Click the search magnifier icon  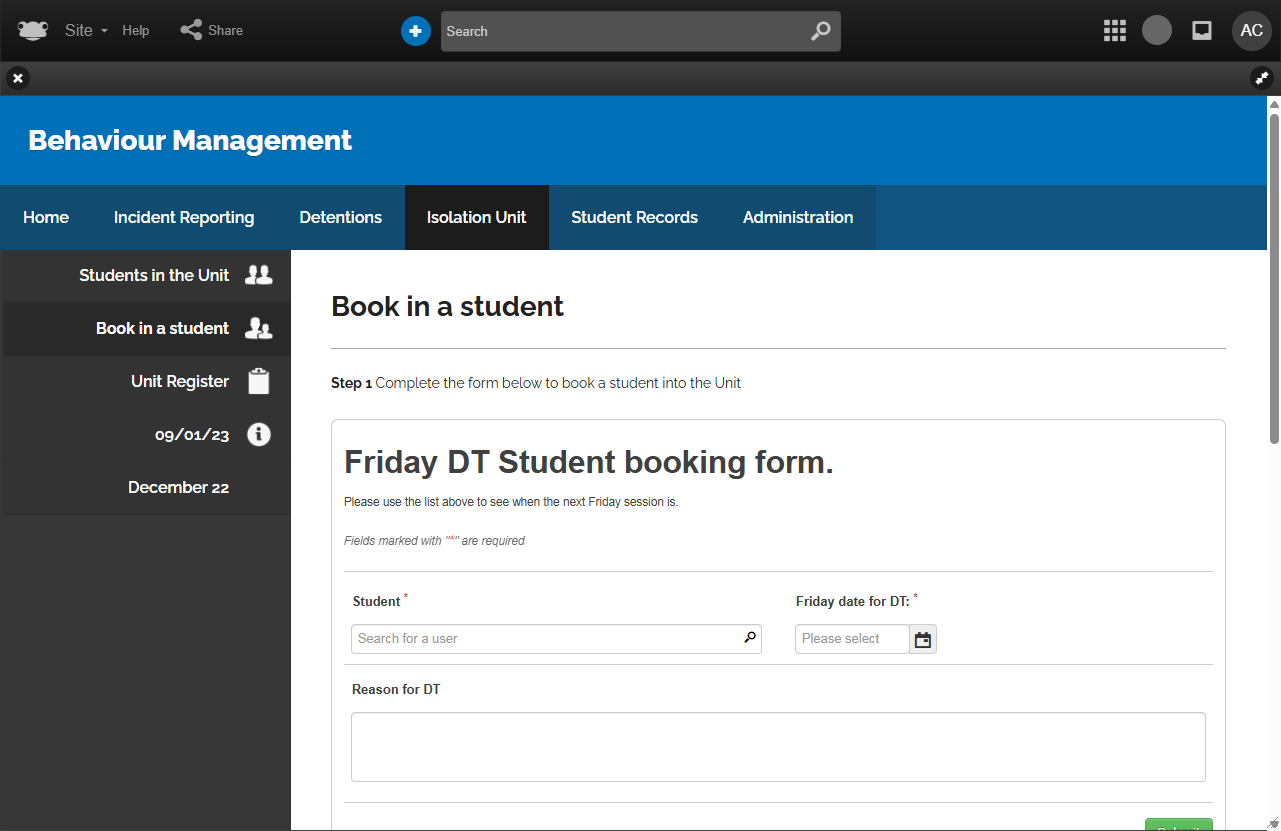(x=820, y=31)
